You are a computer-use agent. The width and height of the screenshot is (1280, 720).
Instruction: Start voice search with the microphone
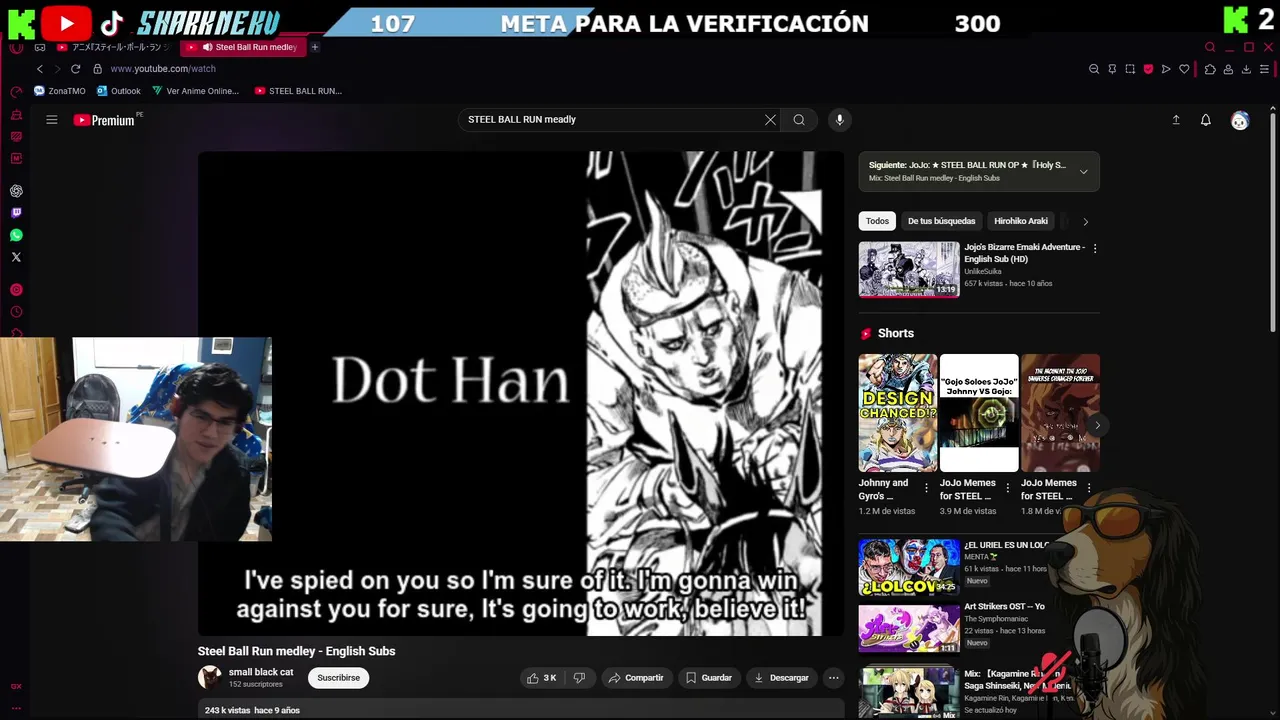(840, 120)
